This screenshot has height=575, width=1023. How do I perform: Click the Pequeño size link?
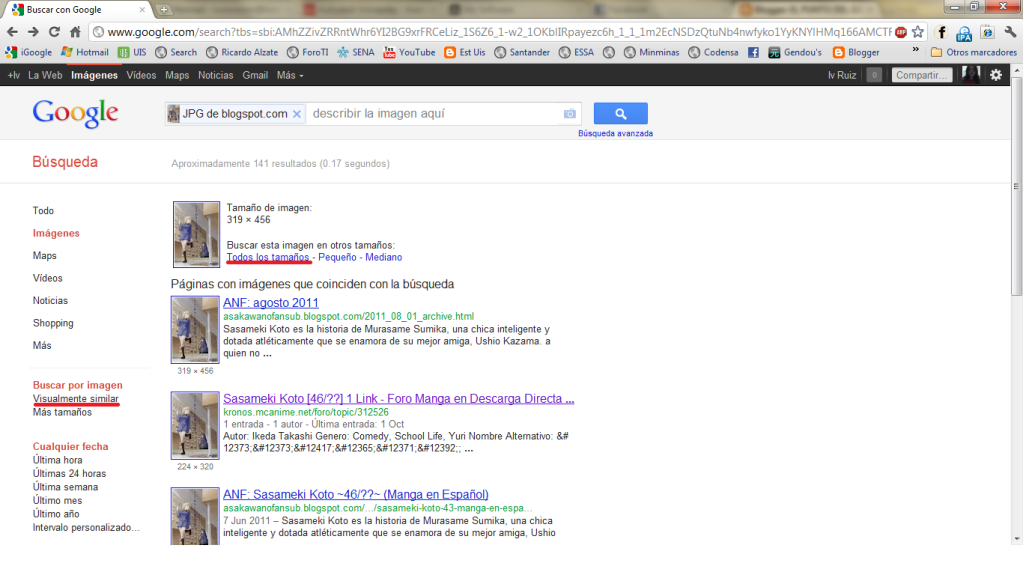[x=337, y=257]
